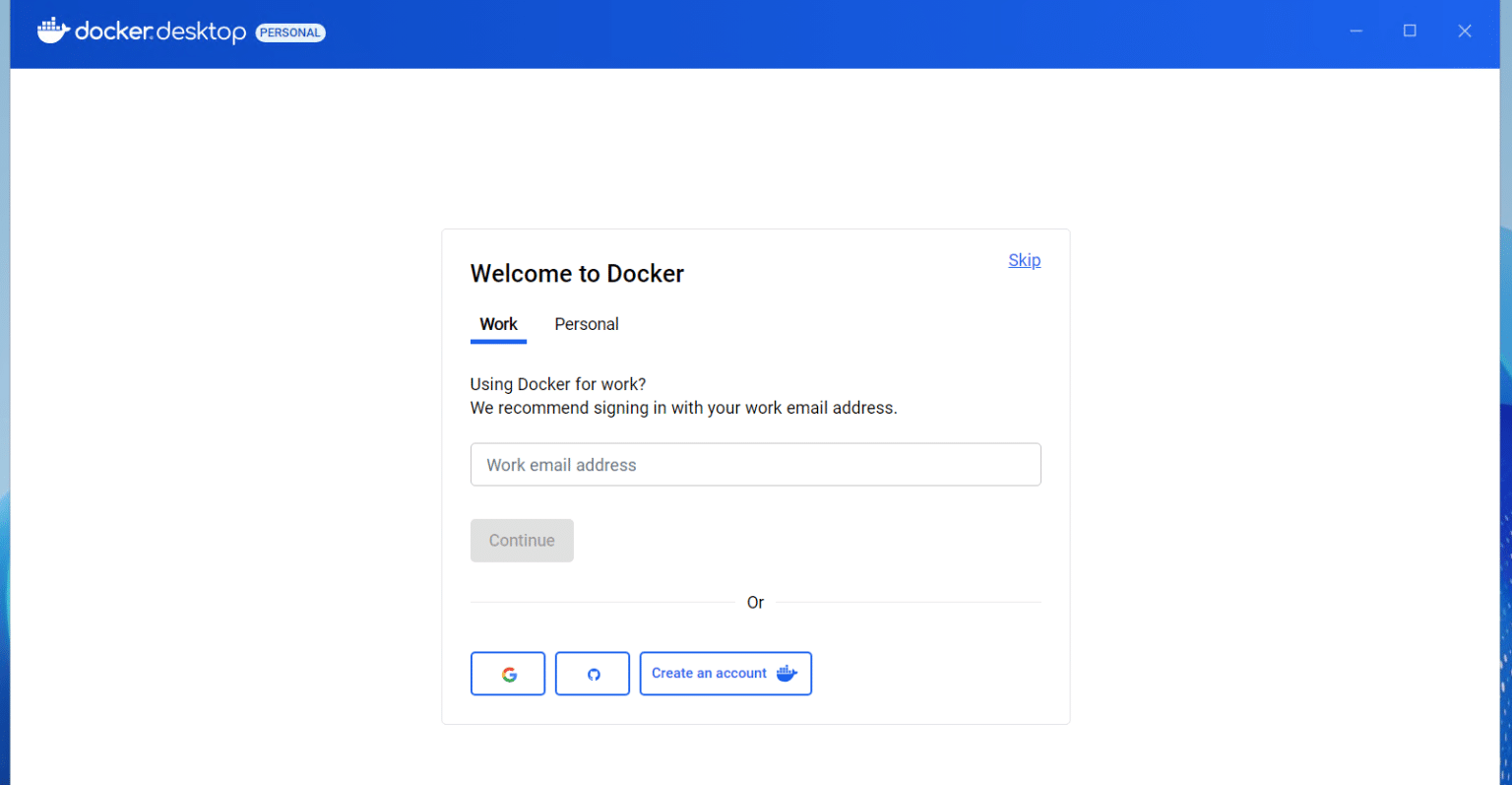The height and width of the screenshot is (785, 1512).
Task: Click the Welcome to Docker heading
Action: (577, 274)
